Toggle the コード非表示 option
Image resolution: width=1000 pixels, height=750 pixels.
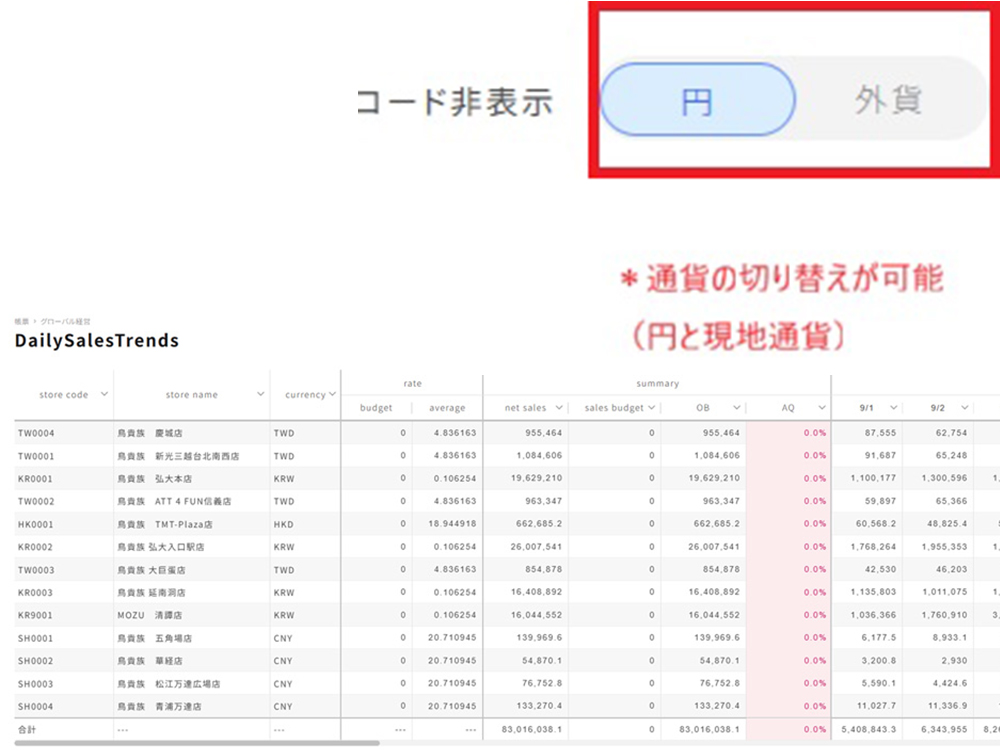coord(455,102)
